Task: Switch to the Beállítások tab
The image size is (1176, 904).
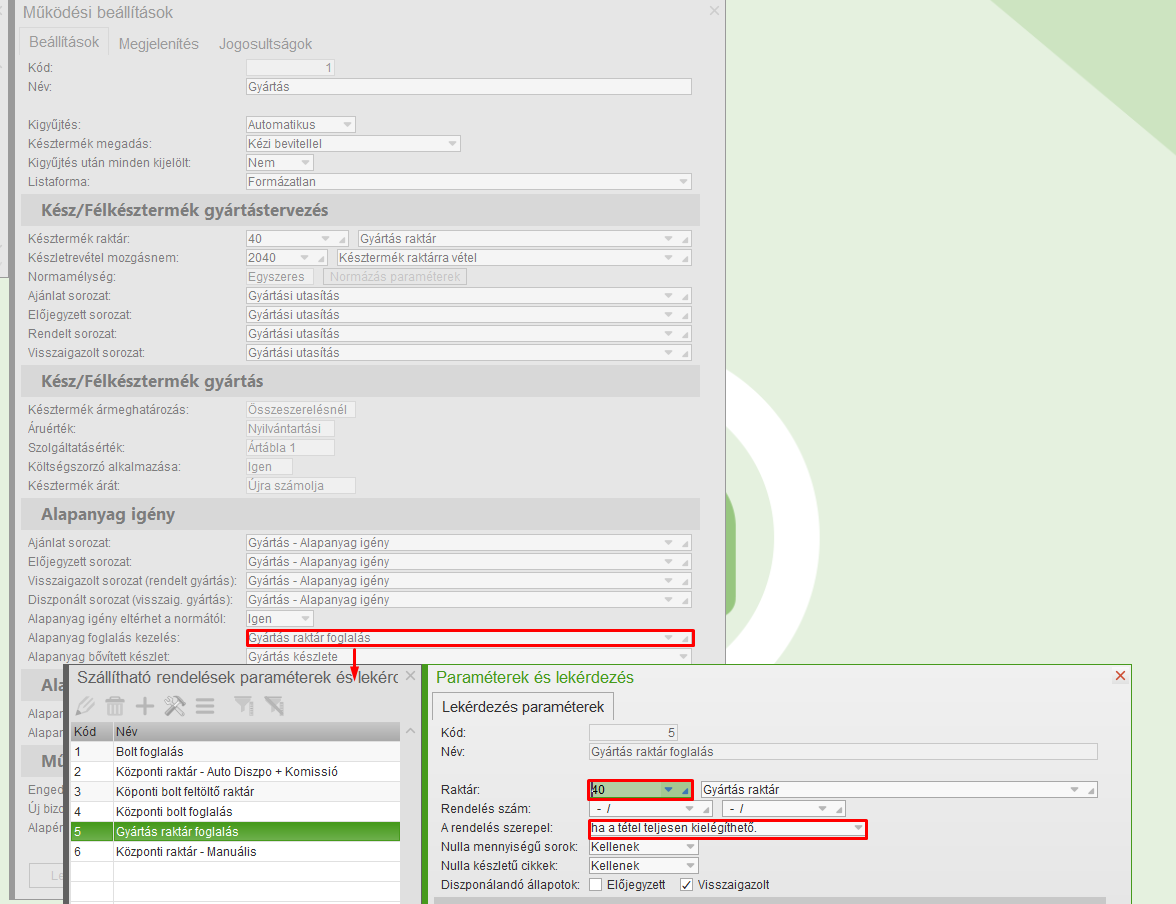Action: pyautogui.click(x=64, y=42)
